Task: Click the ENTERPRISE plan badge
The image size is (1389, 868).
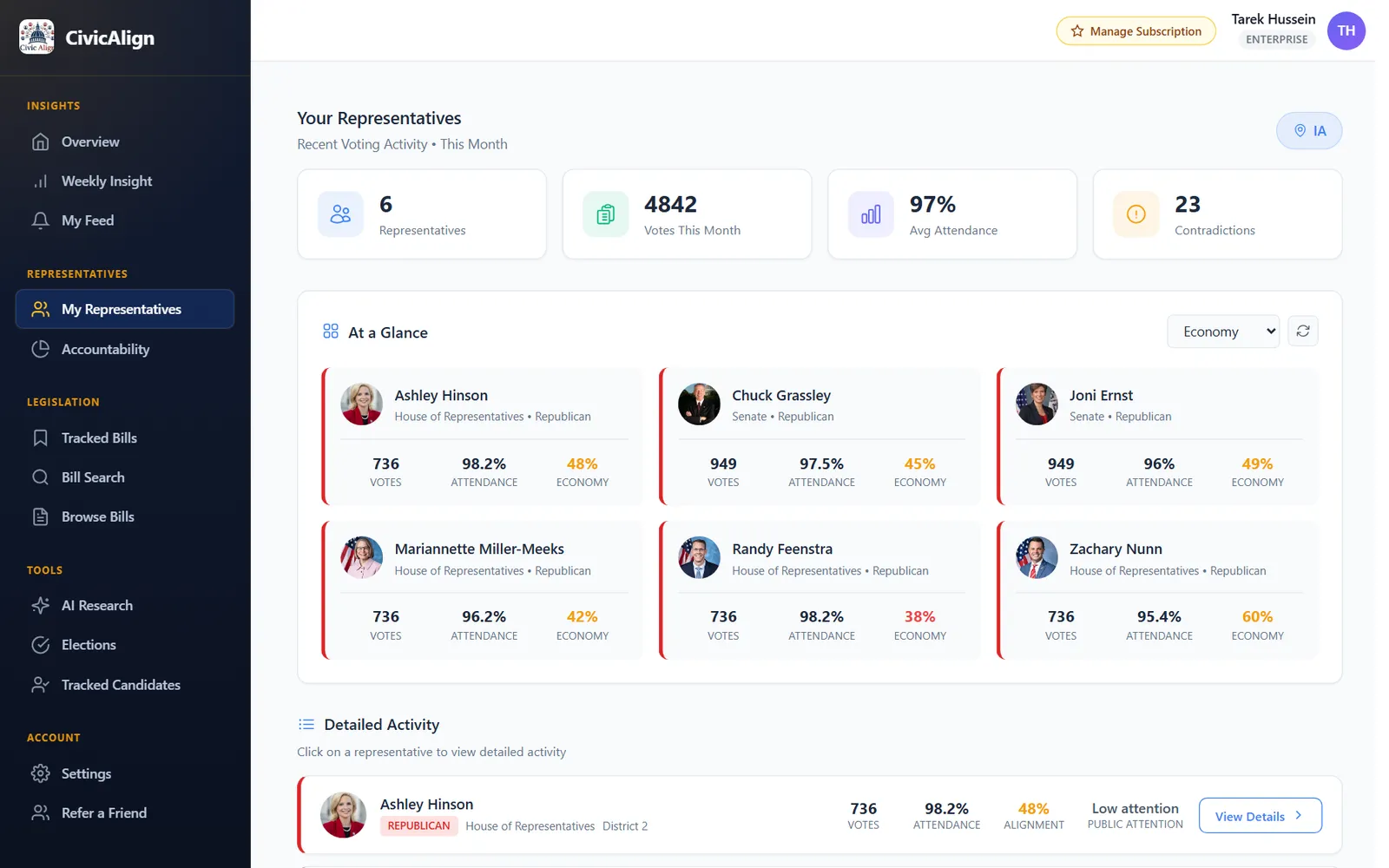Action: pos(1276,39)
